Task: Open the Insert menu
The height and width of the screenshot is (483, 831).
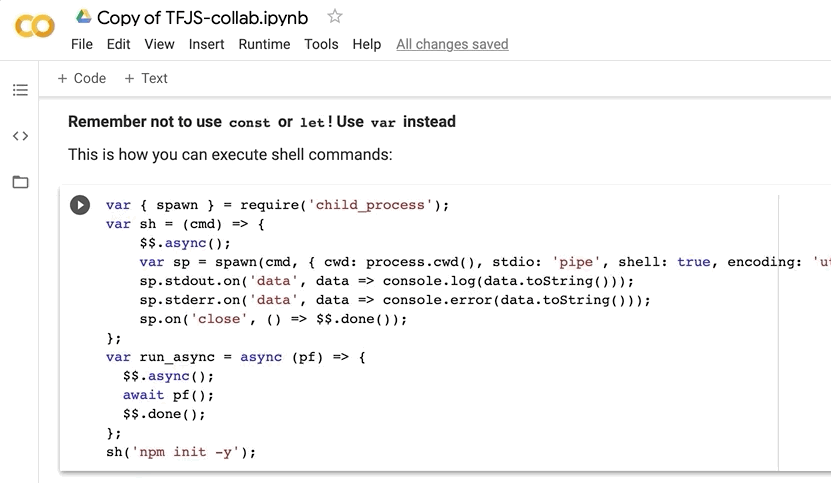Action: point(207,44)
